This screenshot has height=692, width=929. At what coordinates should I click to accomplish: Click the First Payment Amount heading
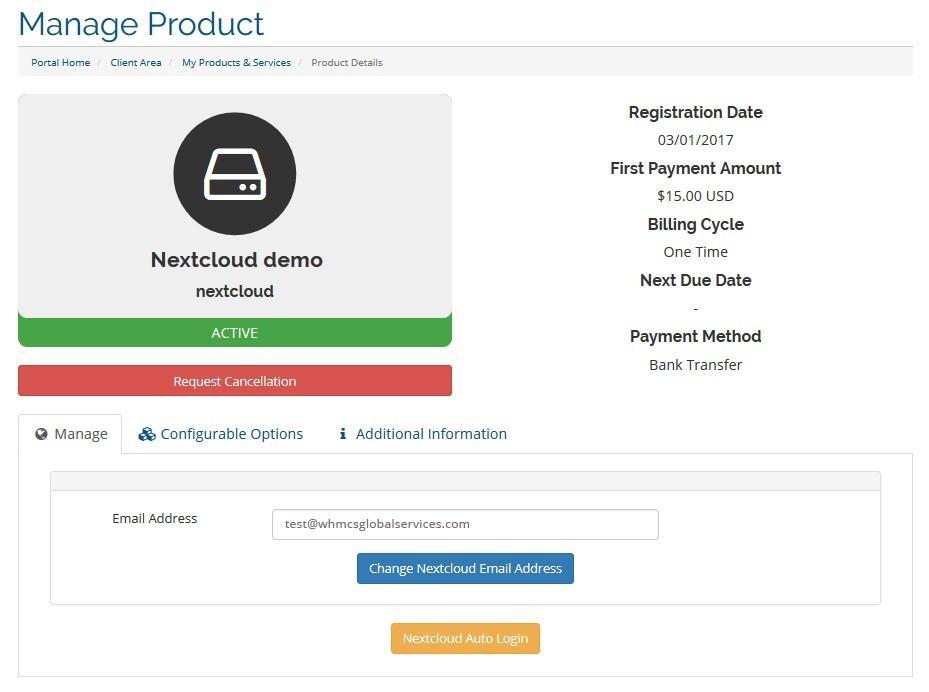(696, 169)
